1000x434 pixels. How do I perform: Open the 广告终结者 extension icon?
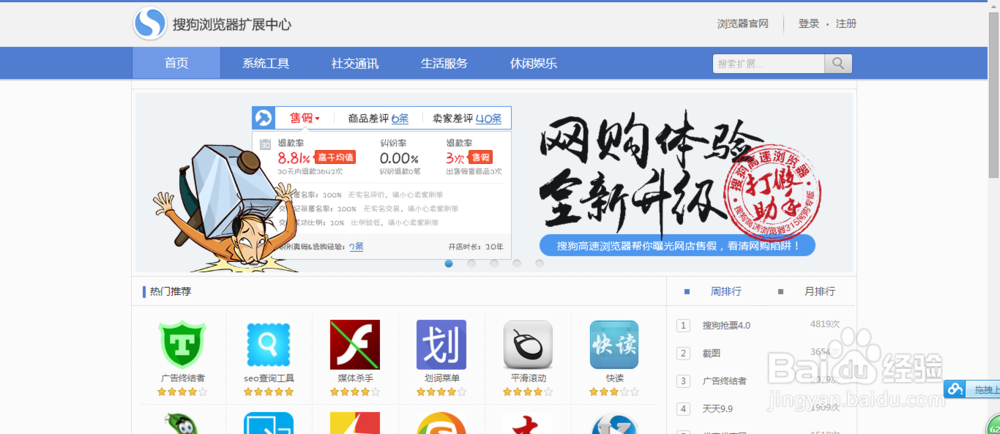tap(182, 345)
